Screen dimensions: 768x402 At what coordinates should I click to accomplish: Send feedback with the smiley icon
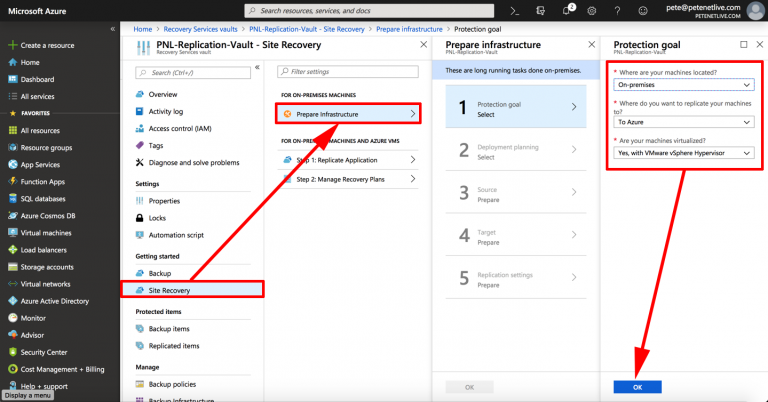[x=643, y=10]
